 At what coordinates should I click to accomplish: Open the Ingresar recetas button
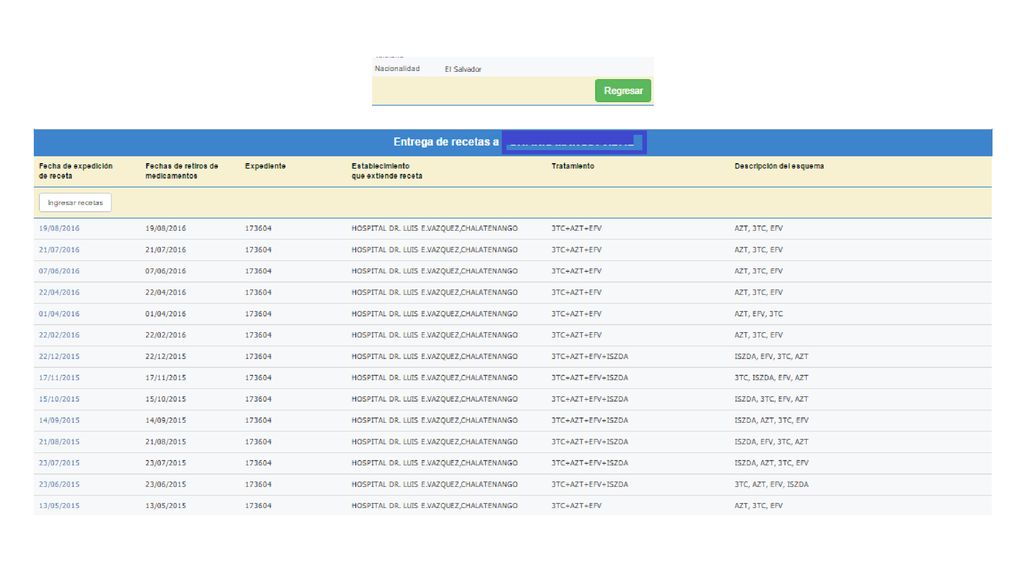click(x=75, y=202)
